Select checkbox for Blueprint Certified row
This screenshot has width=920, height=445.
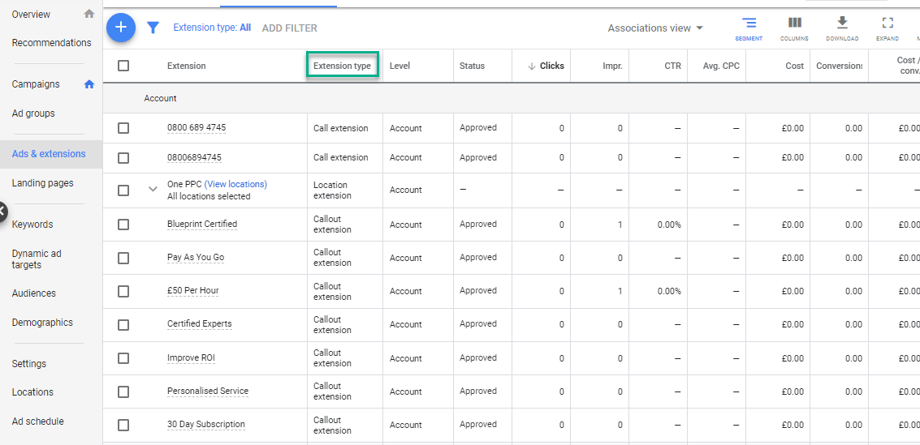click(x=123, y=224)
